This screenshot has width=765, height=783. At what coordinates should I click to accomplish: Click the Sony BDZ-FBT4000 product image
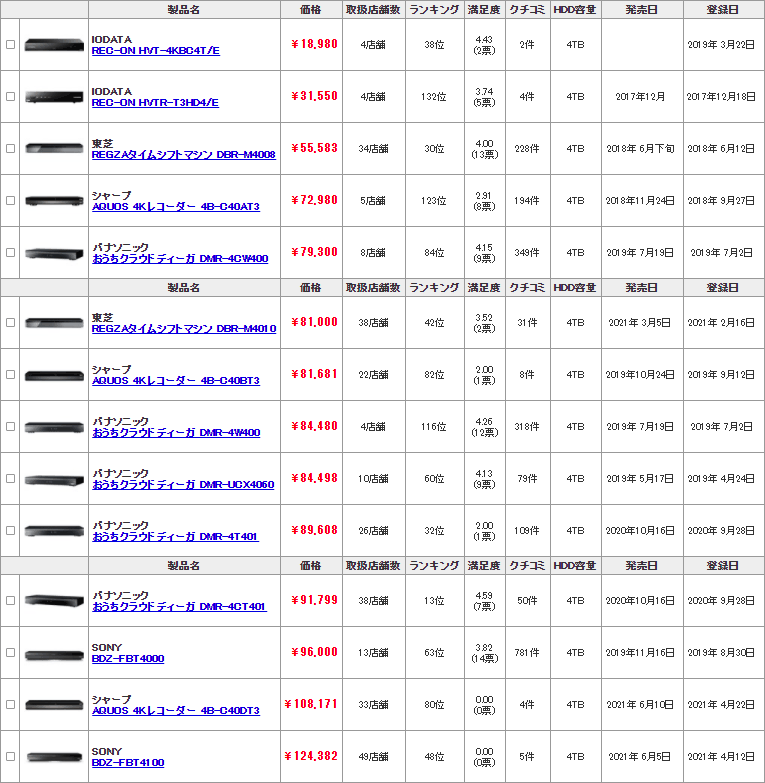(x=54, y=655)
